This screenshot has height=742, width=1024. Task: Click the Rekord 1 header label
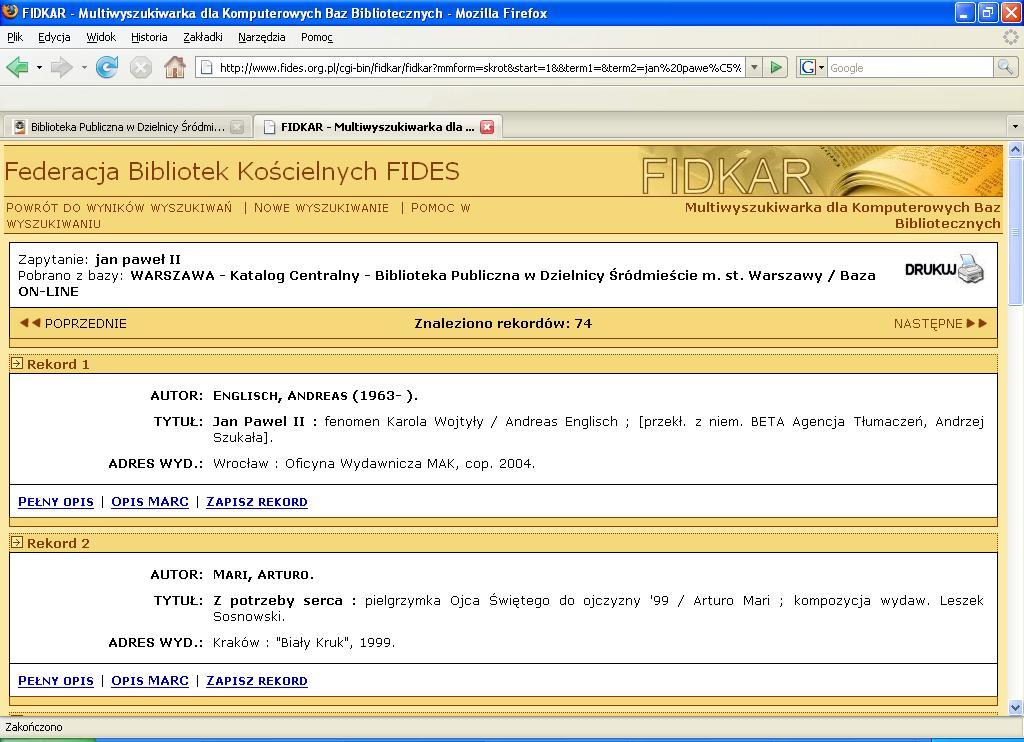(x=58, y=364)
